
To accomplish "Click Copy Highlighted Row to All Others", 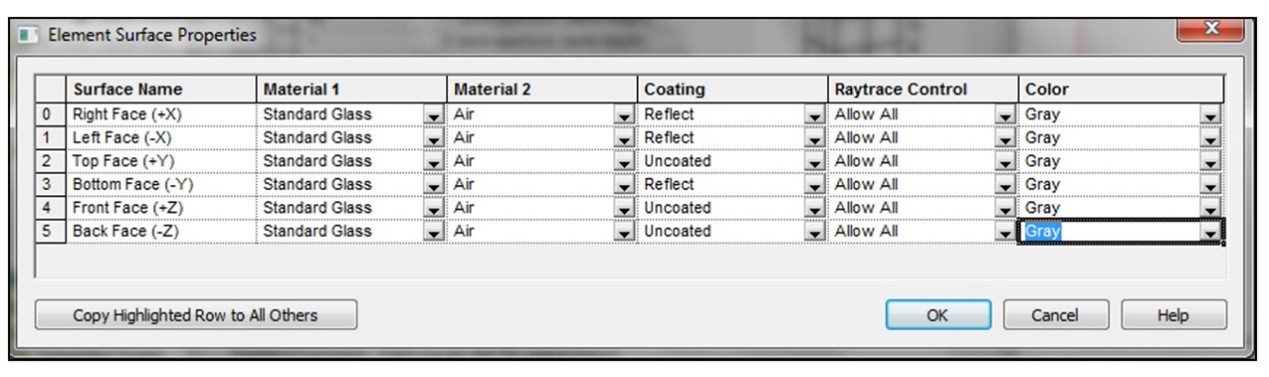I will [195, 315].
